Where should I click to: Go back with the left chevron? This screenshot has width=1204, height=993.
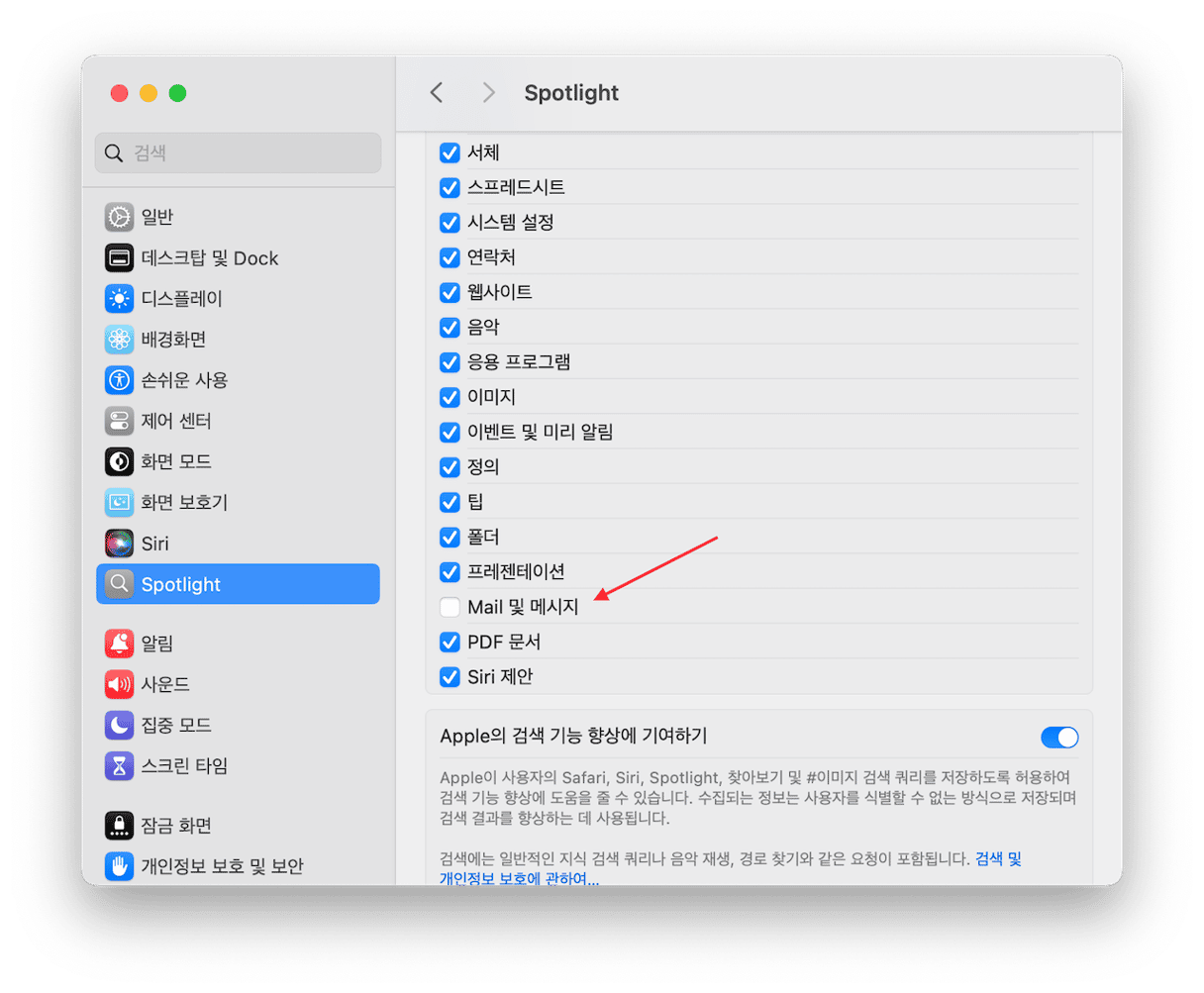pyautogui.click(x=437, y=92)
